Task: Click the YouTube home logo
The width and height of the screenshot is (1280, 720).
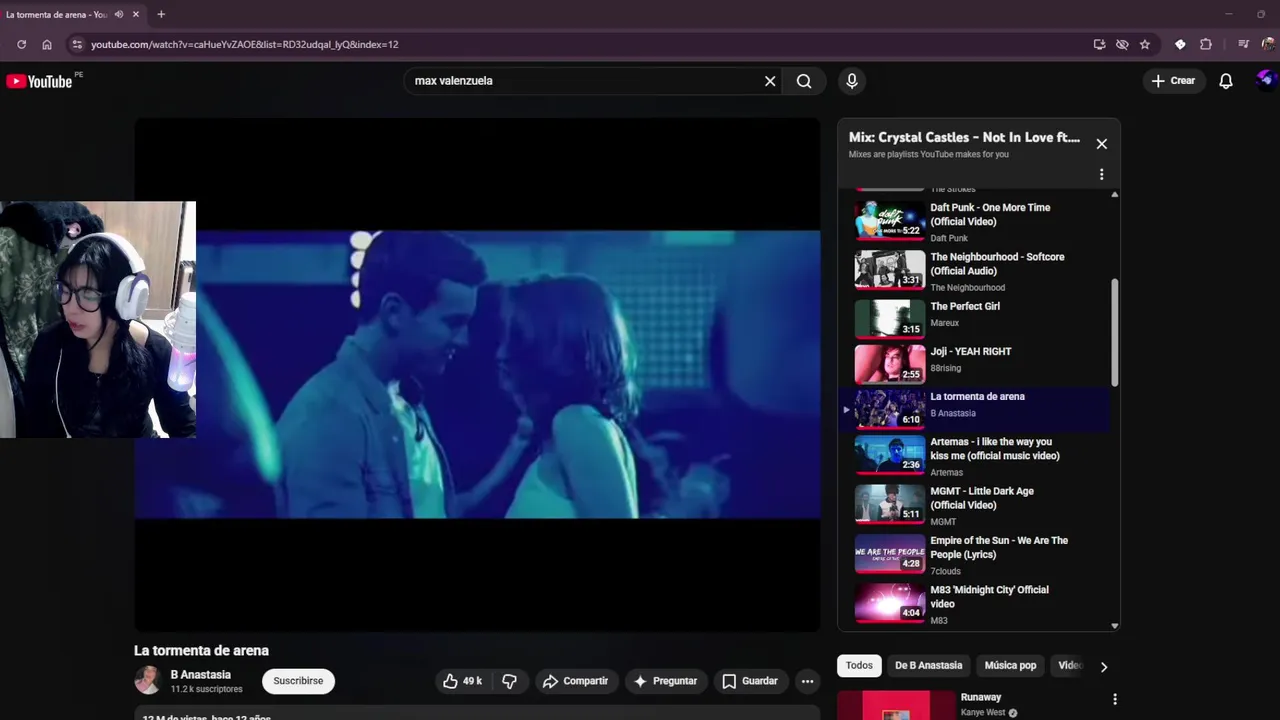Action: 40,81
